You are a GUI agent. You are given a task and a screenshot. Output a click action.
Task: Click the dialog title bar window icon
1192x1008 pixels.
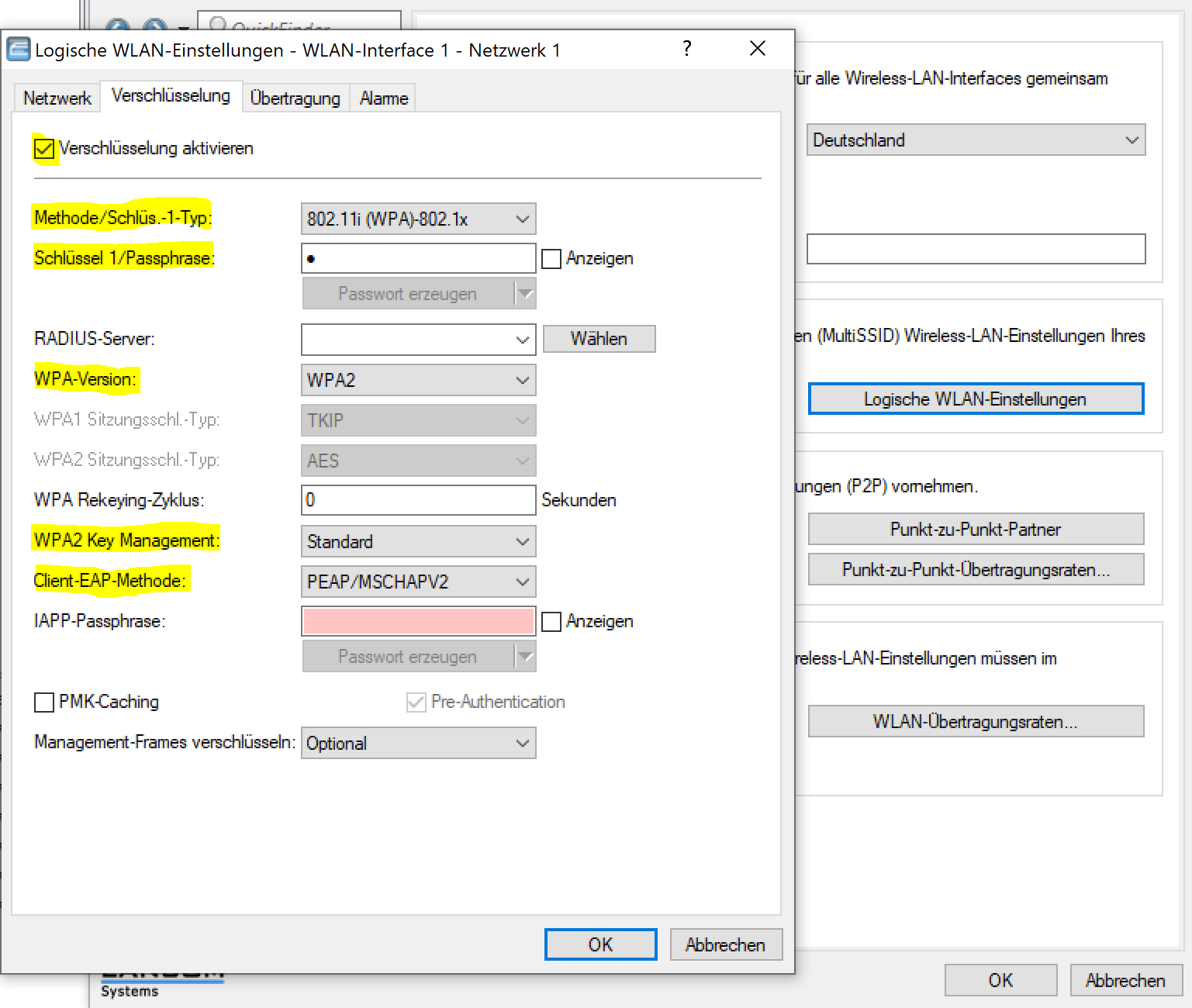pos(19,50)
